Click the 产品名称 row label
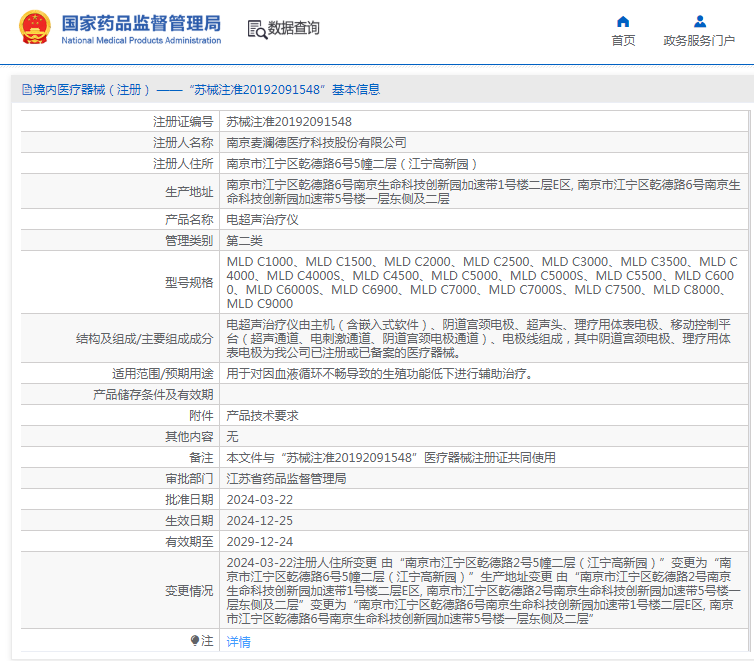Image resolution: width=754 pixels, height=661 pixels. tap(189, 220)
